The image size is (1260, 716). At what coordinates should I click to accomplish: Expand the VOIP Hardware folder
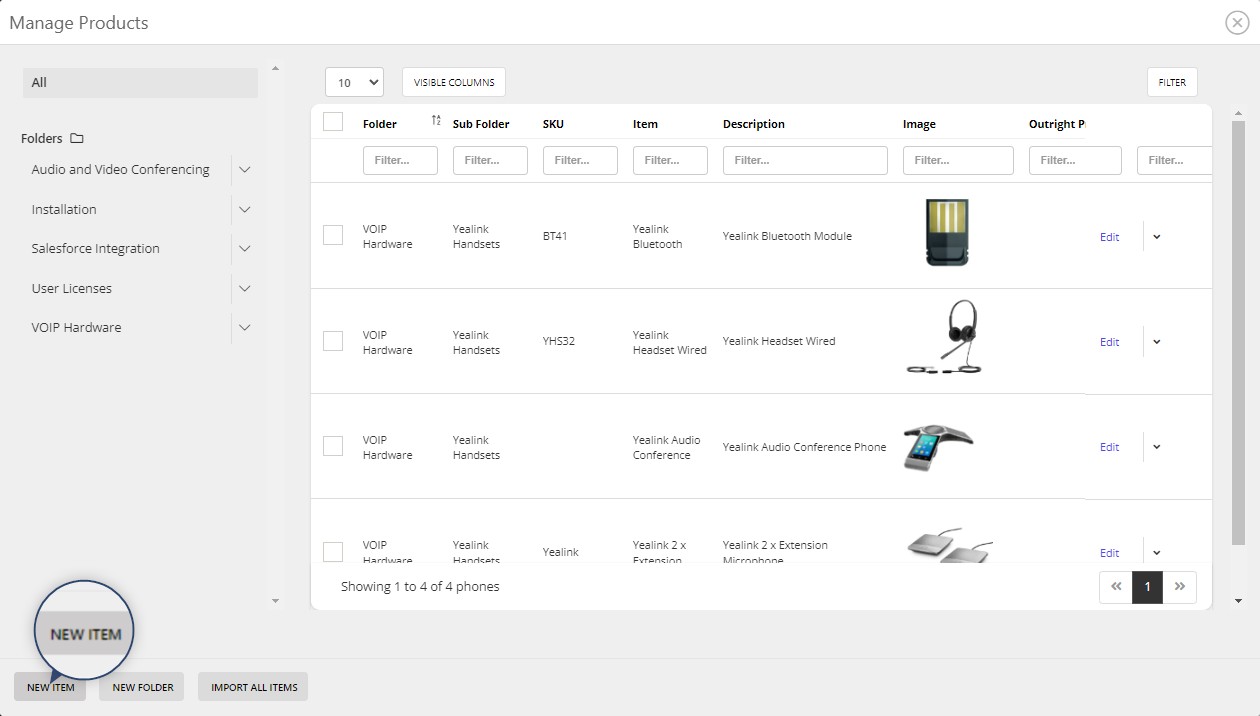click(x=245, y=327)
